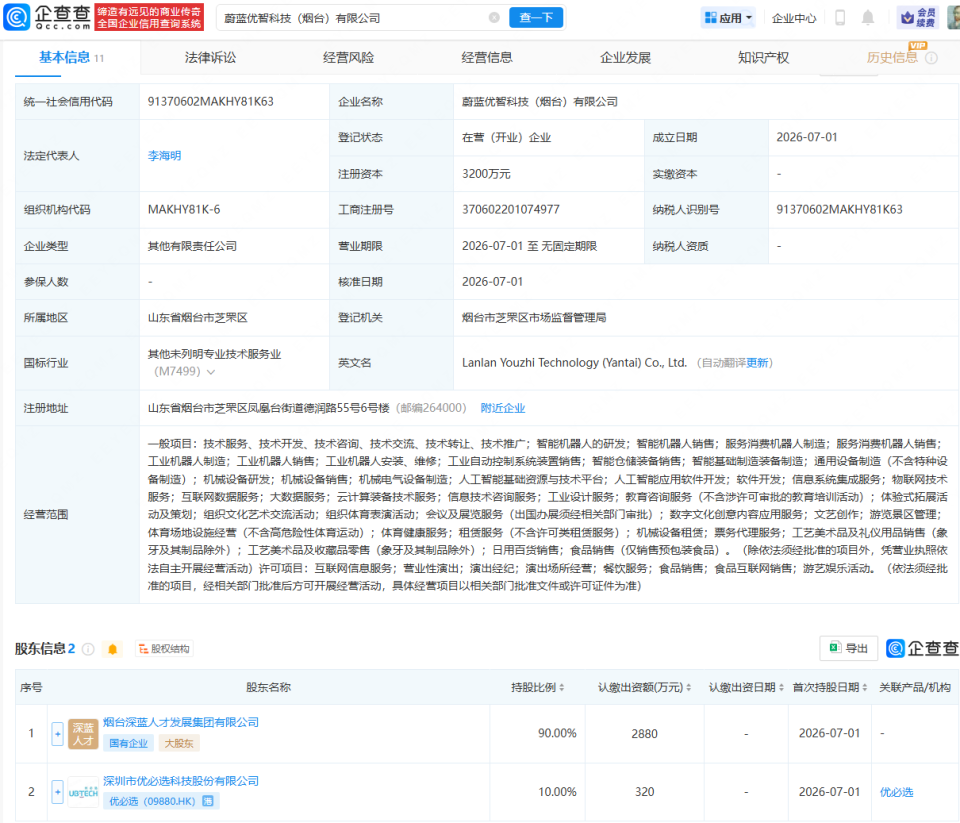Switch to 历史信息 tab
This screenshot has height=823, width=960.
(892, 58)
